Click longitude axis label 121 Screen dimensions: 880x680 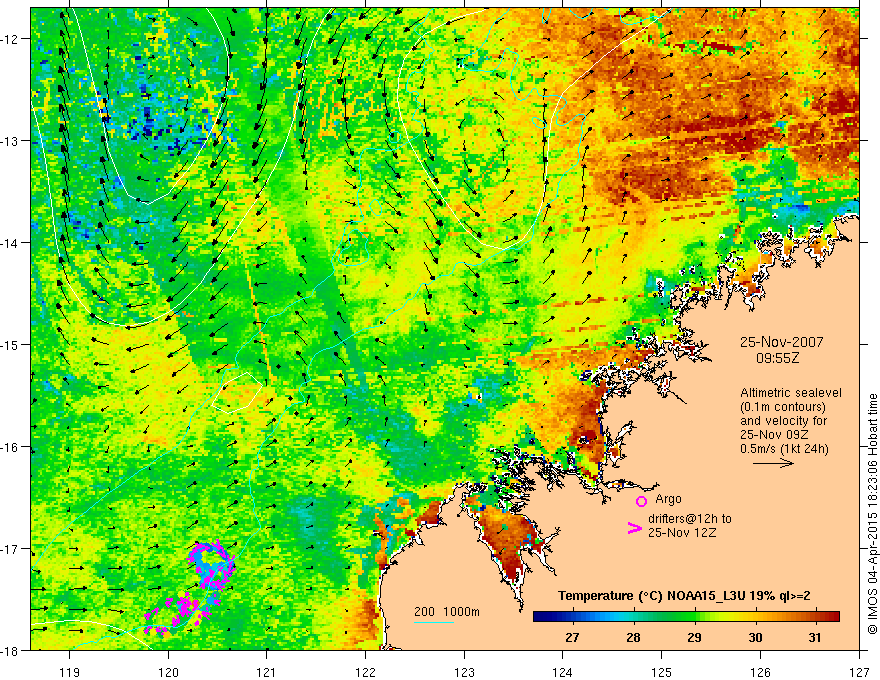tap(267, 672)
